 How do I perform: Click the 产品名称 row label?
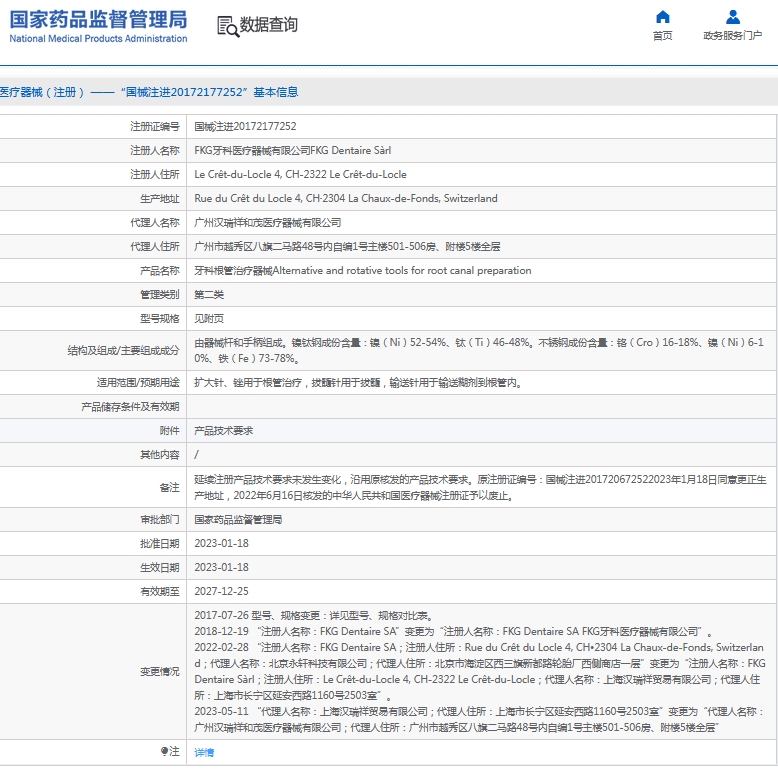tap(160, 271)
